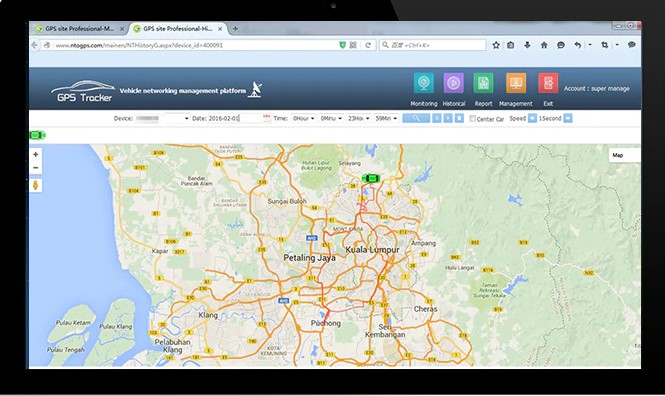Screen dimensions: 665x396
Task: Close the second browser tab
Action: point(220,29)
